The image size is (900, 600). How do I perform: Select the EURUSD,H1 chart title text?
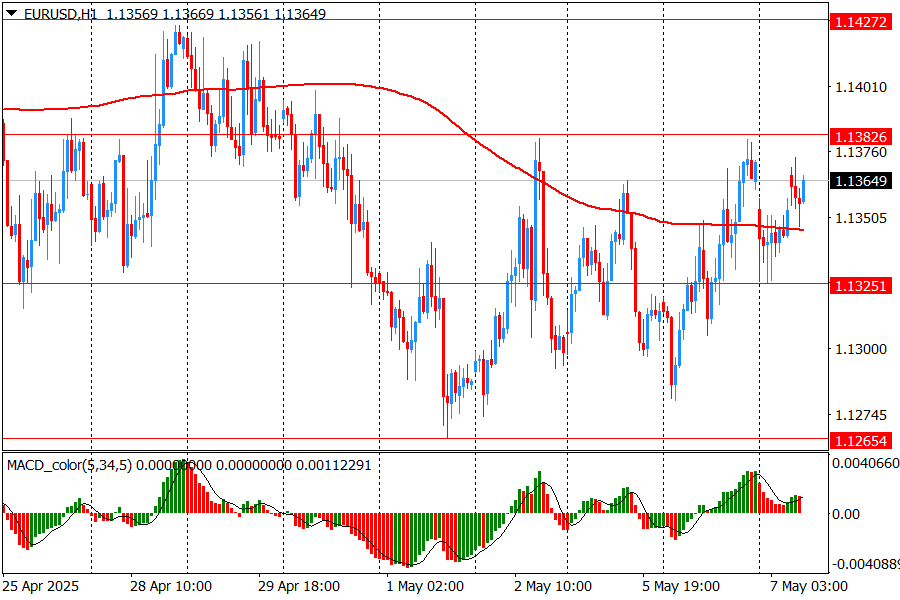point(61,14)
